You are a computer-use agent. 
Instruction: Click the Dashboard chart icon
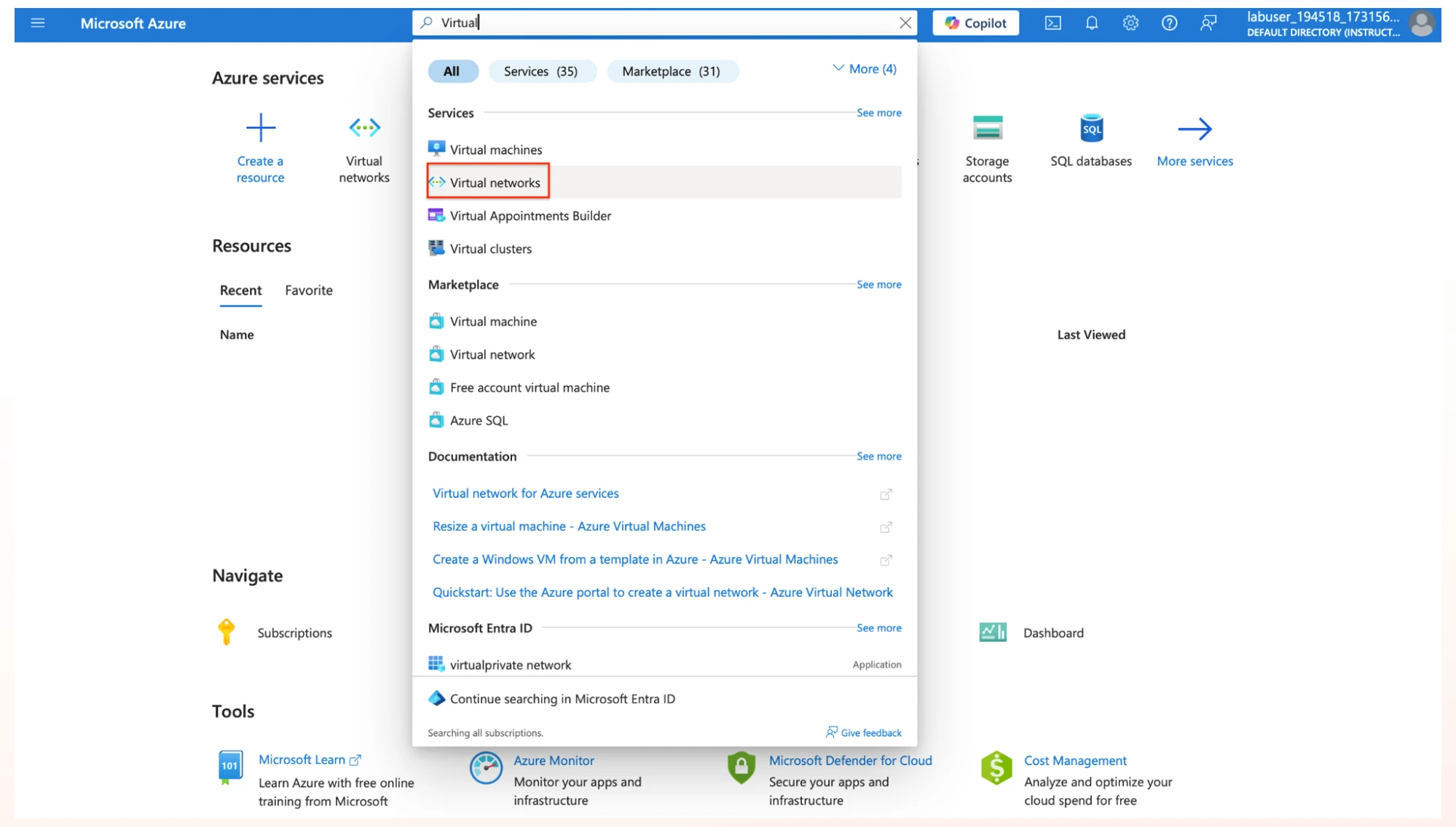pyautogui.click(x=994, y=632)
